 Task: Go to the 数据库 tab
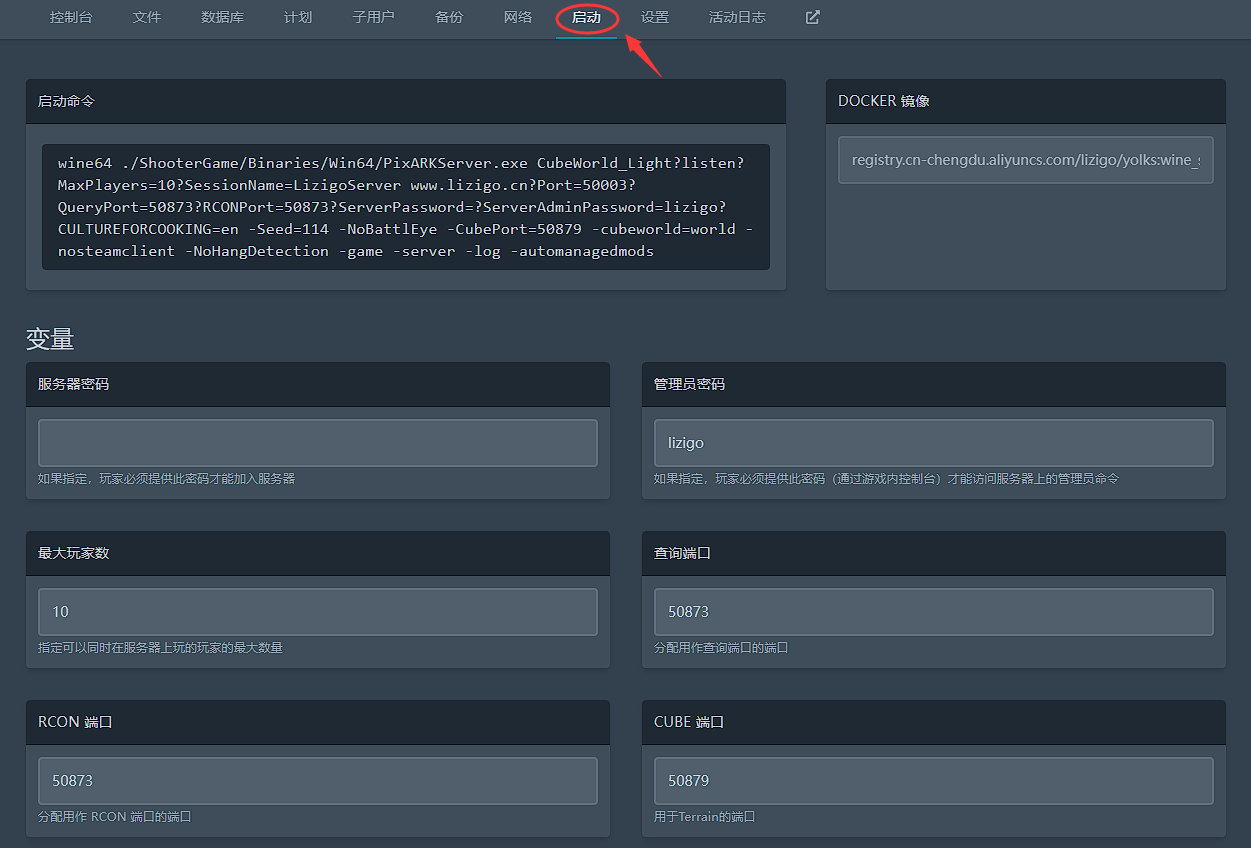click(x=222, y=17)
